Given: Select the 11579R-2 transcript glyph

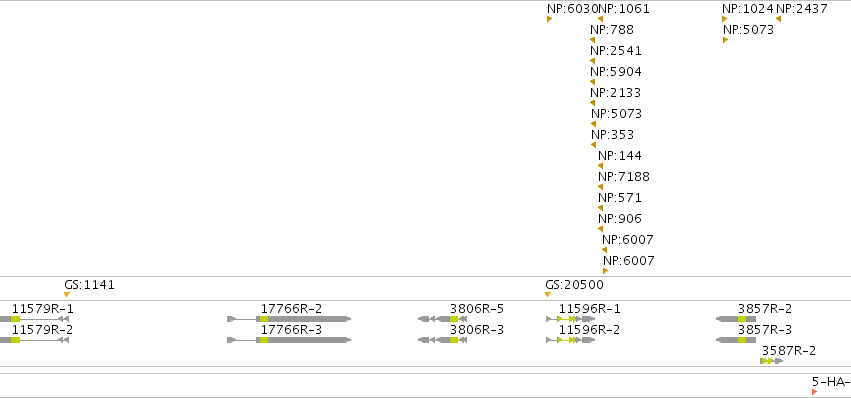Looking at the screenshot, I should [34, 340].
